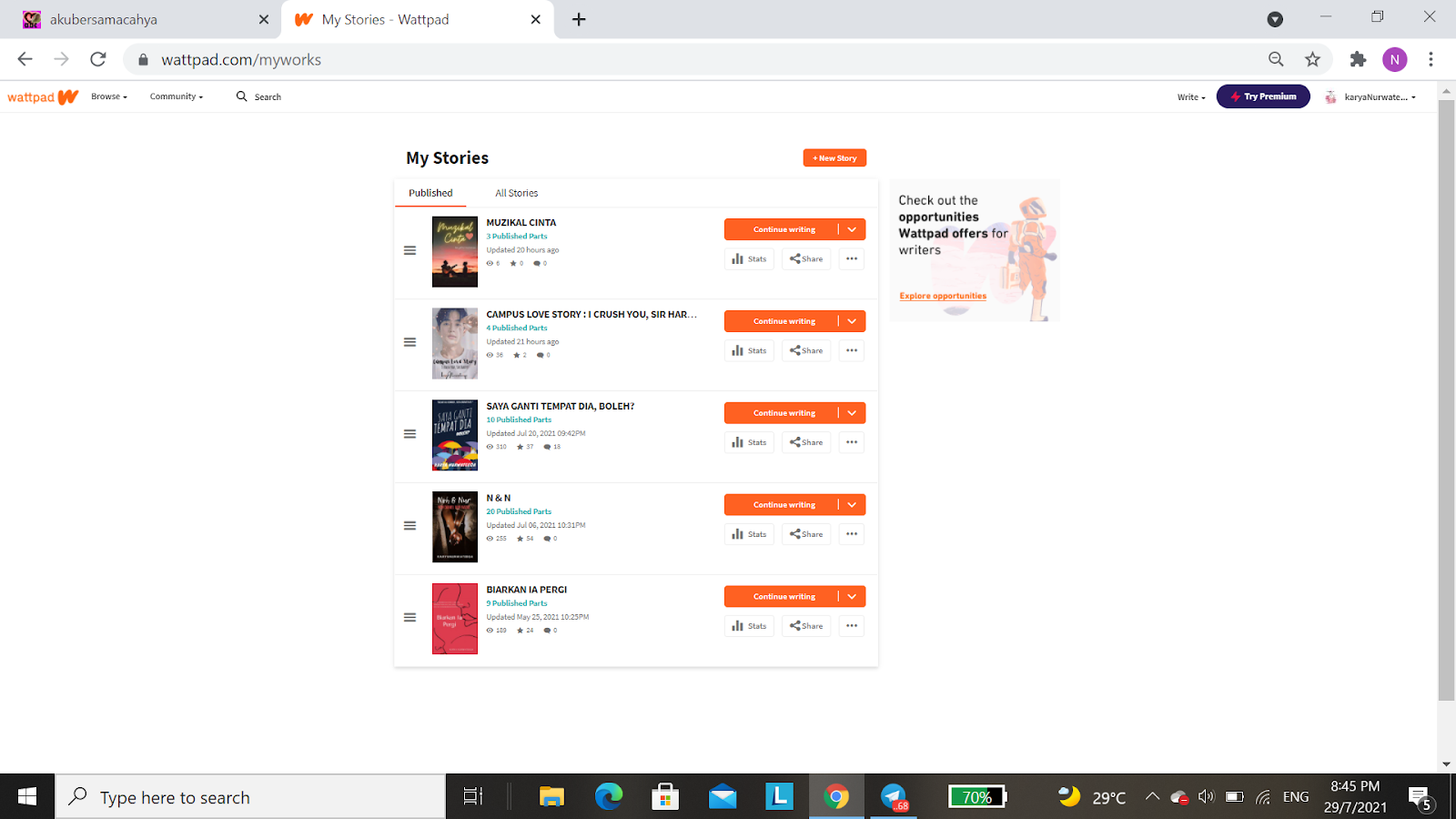Open Stats for SAYA GANTI TEMPAT DIA
The height and width of the screenshot is (819, 1456).
coord(749,442)
